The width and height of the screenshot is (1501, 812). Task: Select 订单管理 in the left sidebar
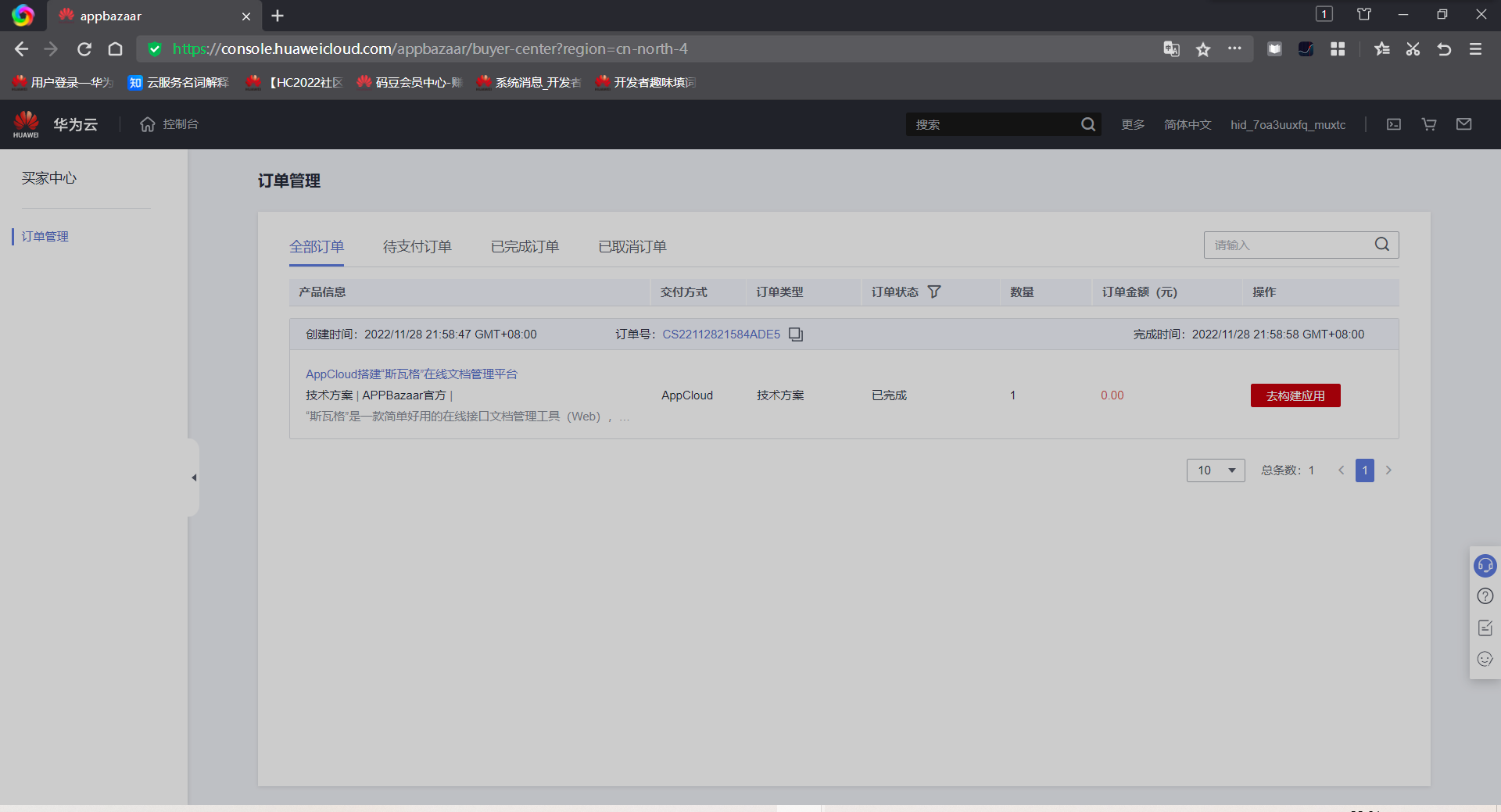click(45, 236)
